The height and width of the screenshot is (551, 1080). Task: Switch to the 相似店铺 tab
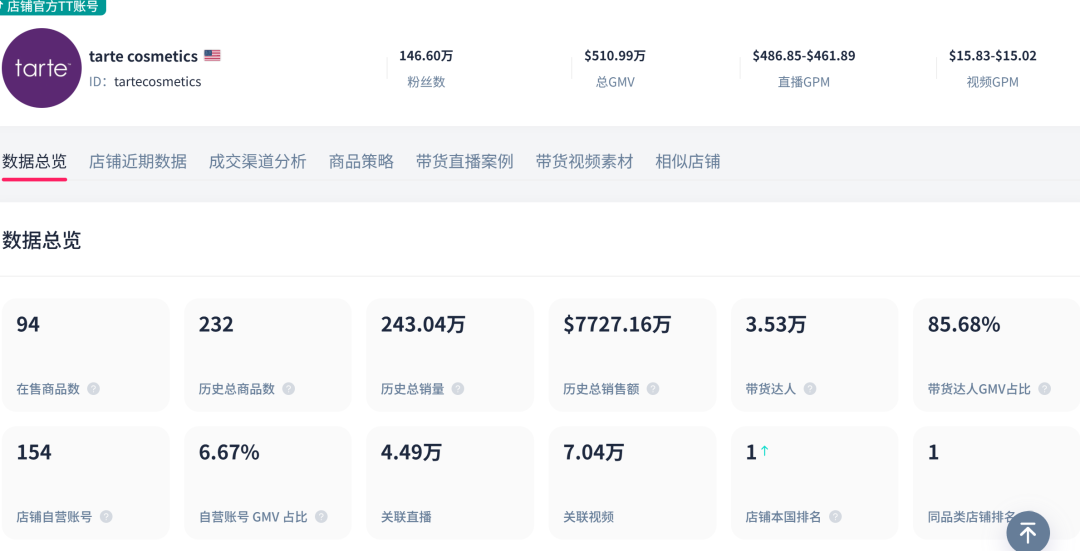[687, 161]
